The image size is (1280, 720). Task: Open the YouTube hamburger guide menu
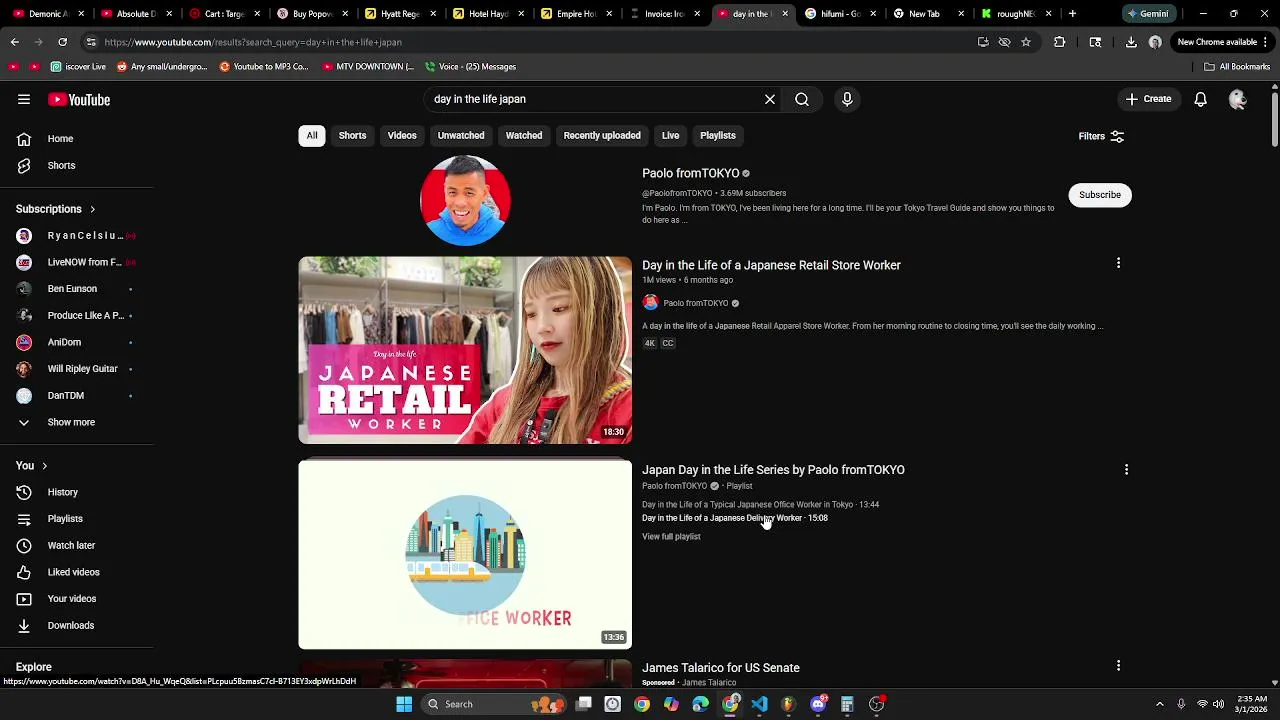coord(24,99)
